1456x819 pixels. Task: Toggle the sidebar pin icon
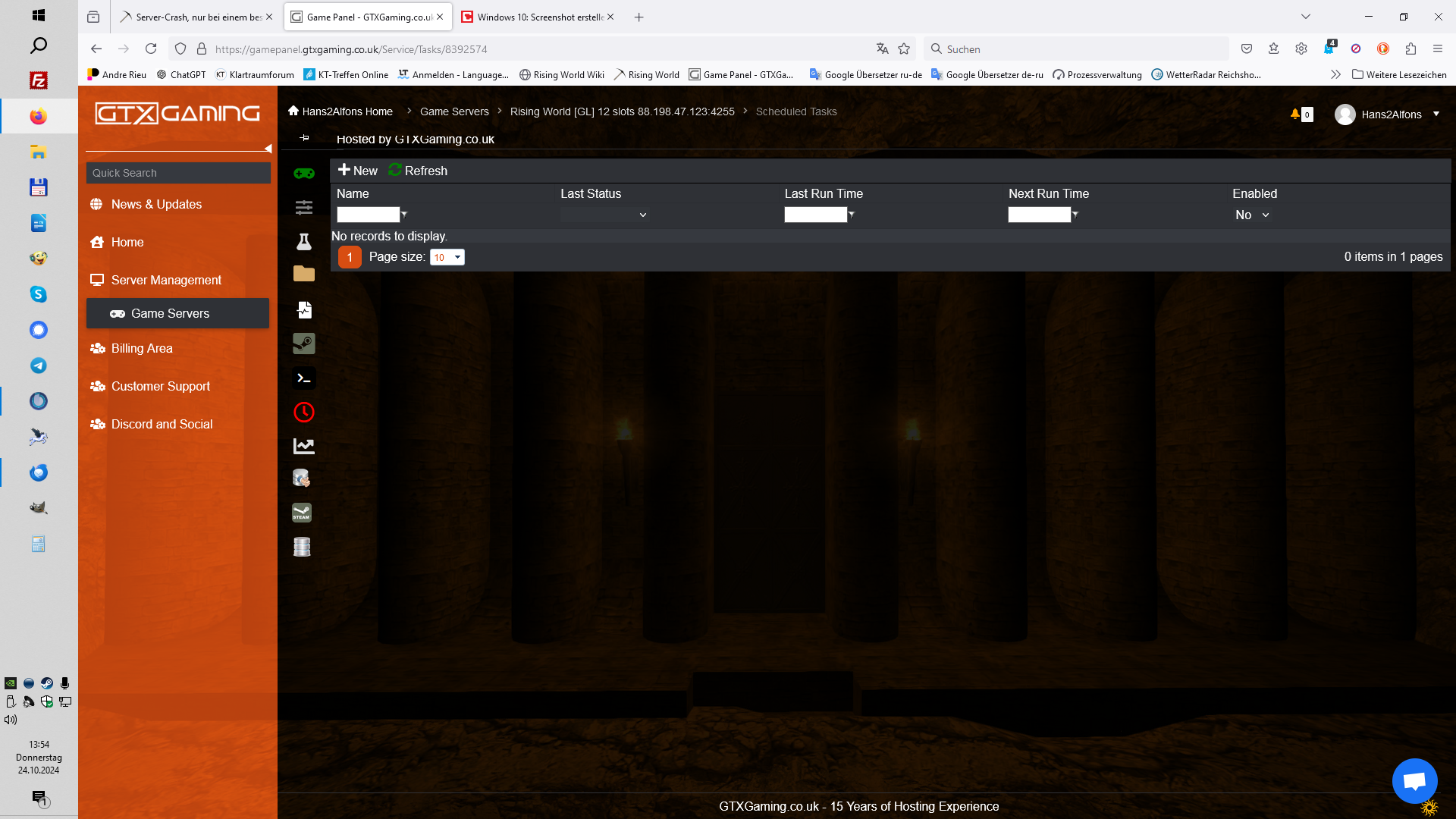(x=304, y=137)
